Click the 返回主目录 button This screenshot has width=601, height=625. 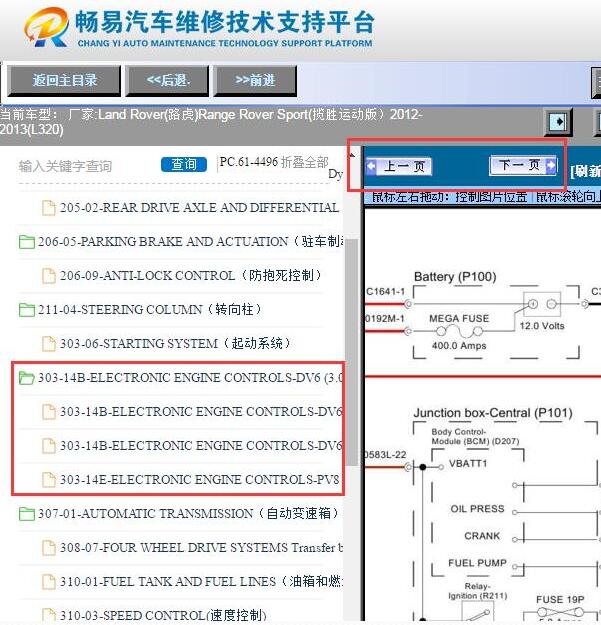64,81
